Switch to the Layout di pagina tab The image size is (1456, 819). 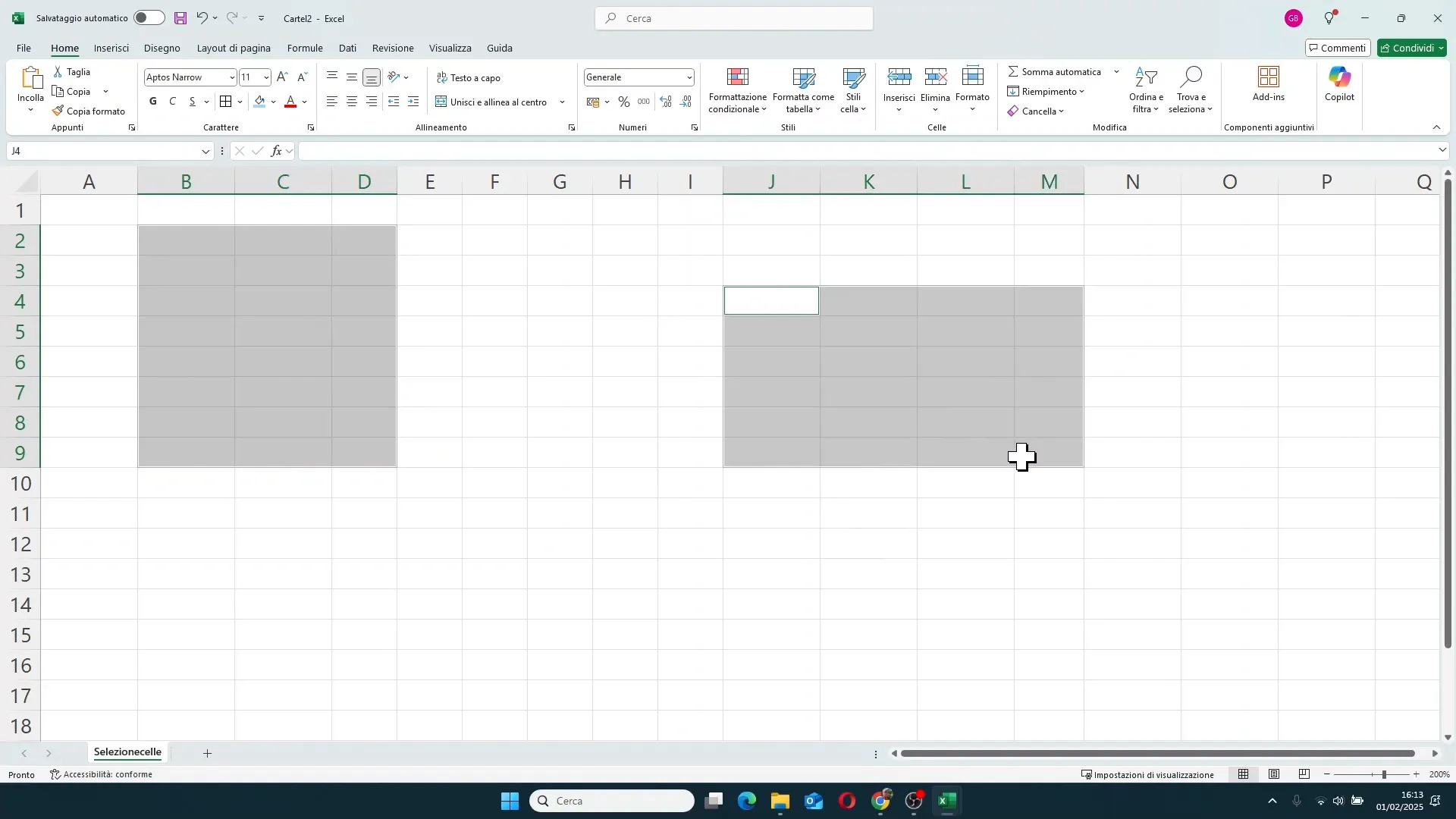point(234,48)
